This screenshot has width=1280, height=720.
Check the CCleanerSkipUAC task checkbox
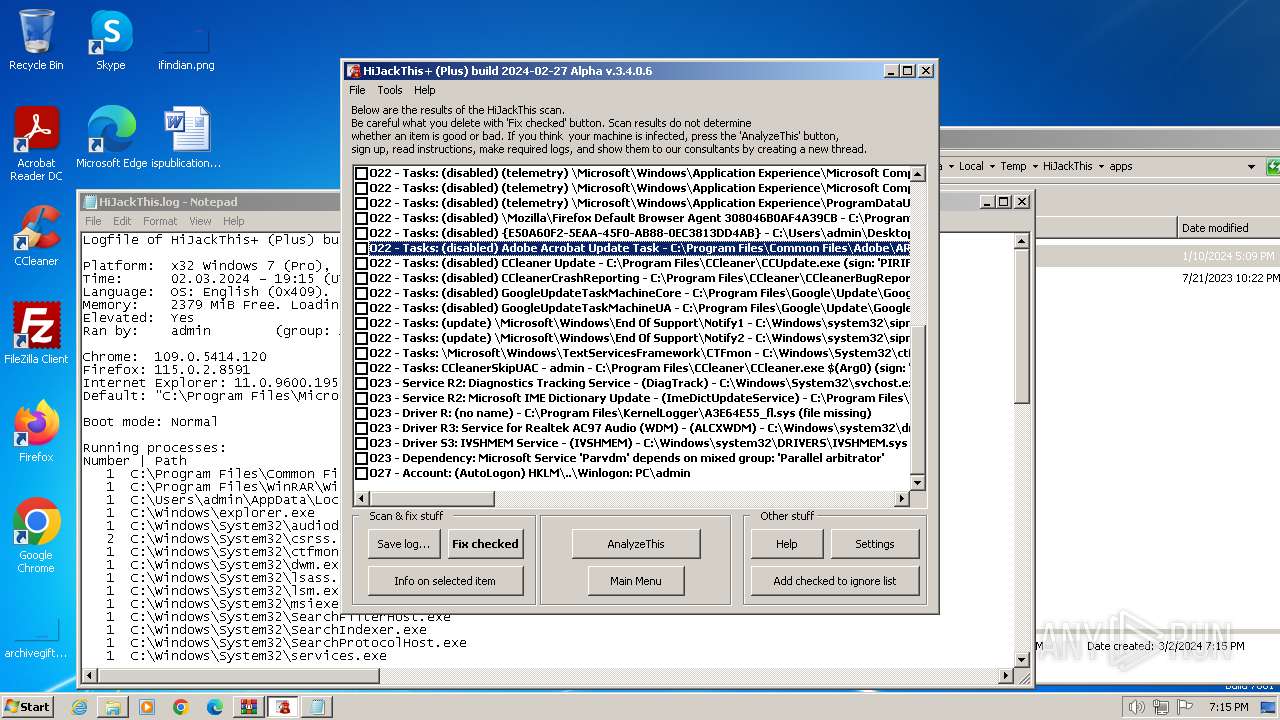click(x=362, y=368)
